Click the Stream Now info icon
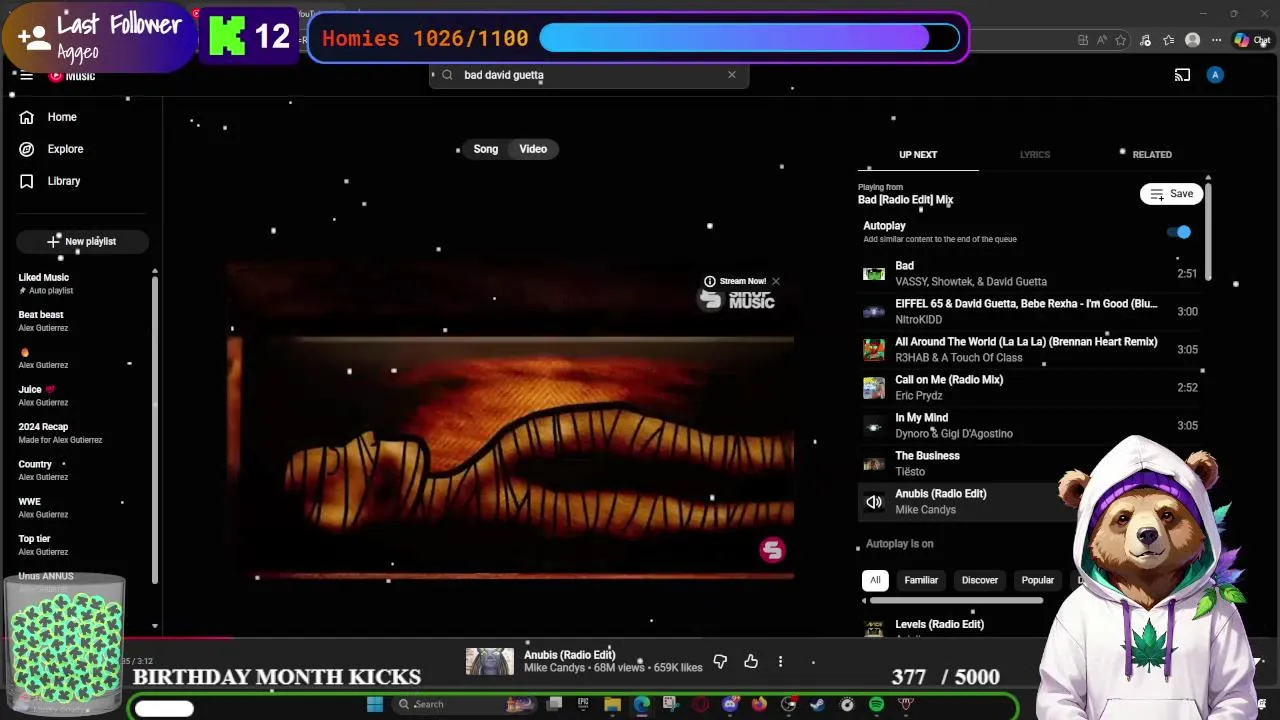The height and width of the screenshot is (720, 1280). [710, 281]
